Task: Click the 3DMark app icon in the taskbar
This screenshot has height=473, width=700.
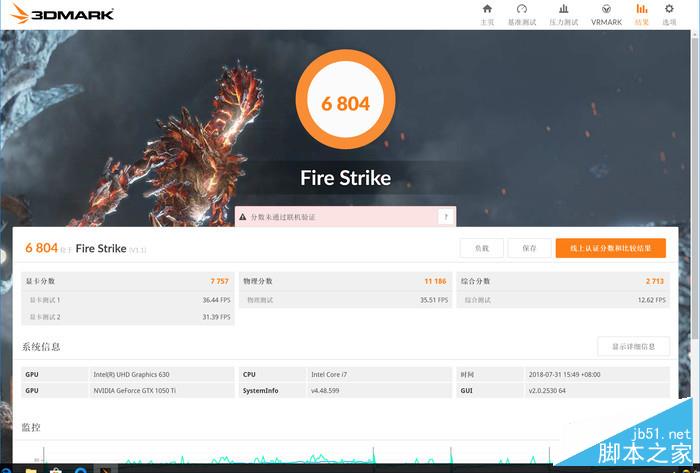Action: (105, 470)
